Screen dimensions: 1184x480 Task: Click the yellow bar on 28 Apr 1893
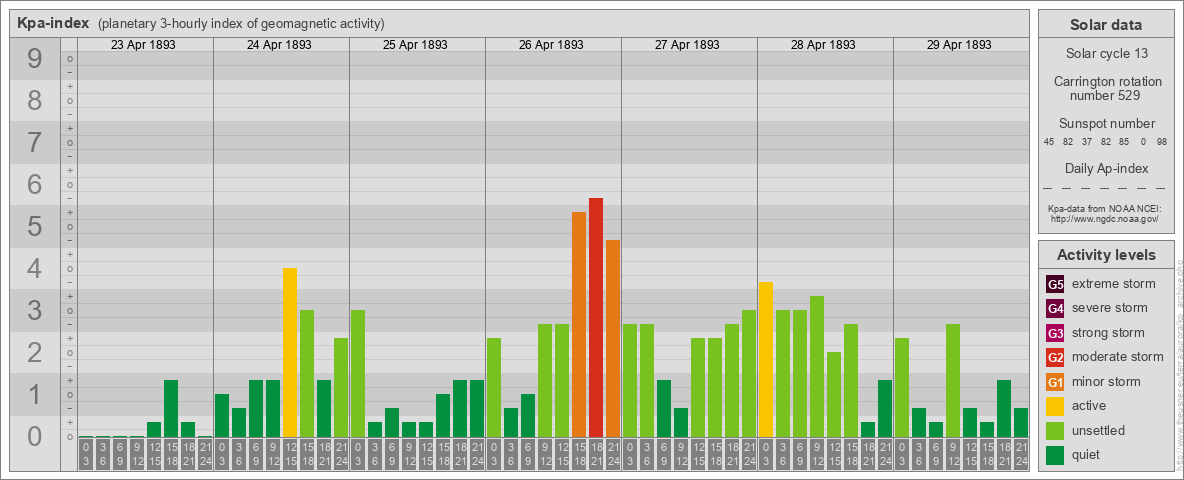point(766,359)
